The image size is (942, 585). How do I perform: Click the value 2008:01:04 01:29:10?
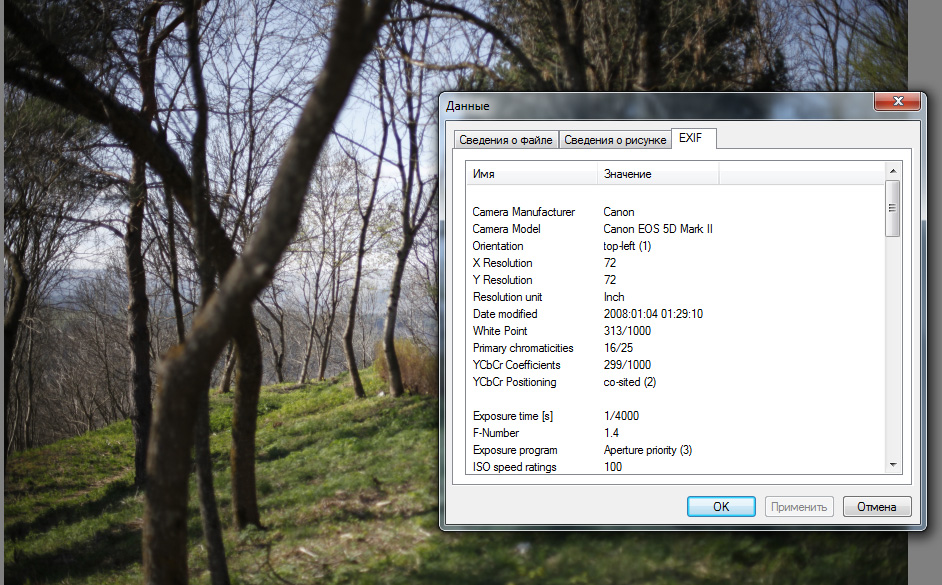tap(653, 314)
